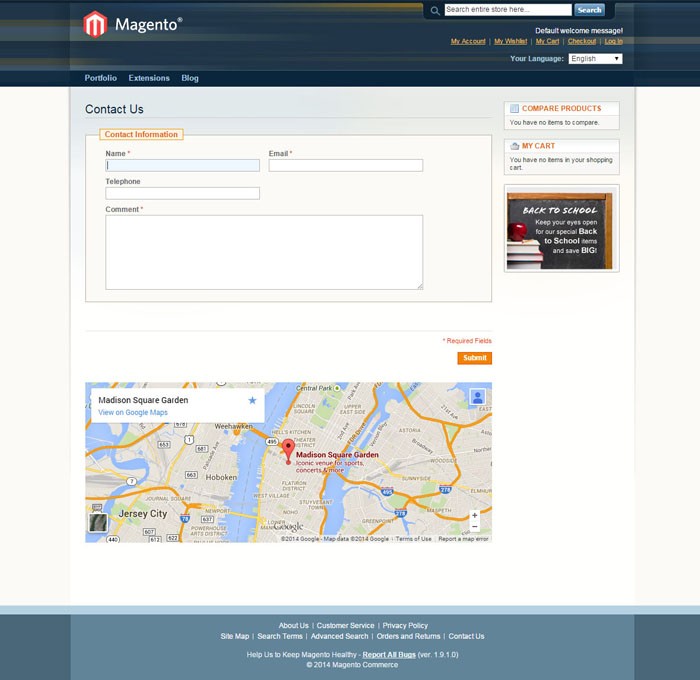Click the 'Contact Us' page heading
This screenshot has height=680, width=700.
(114, 109)
